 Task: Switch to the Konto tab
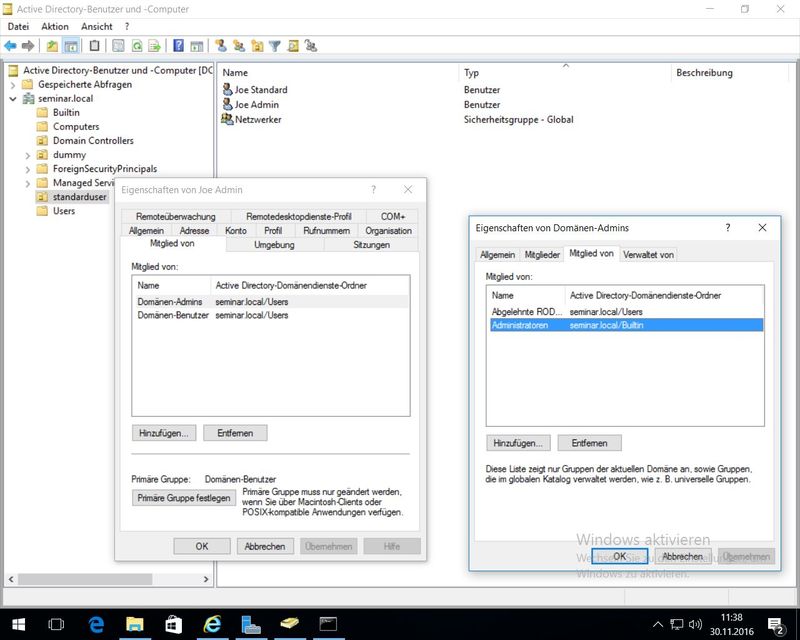click(x=236, y=231)
